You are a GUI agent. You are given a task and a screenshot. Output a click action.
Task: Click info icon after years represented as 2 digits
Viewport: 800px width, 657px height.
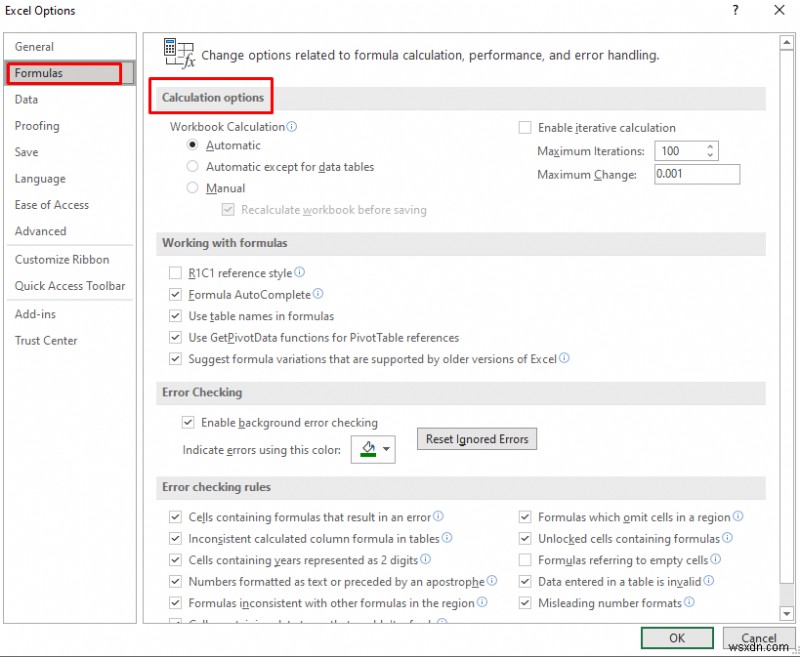click(425, 559)
